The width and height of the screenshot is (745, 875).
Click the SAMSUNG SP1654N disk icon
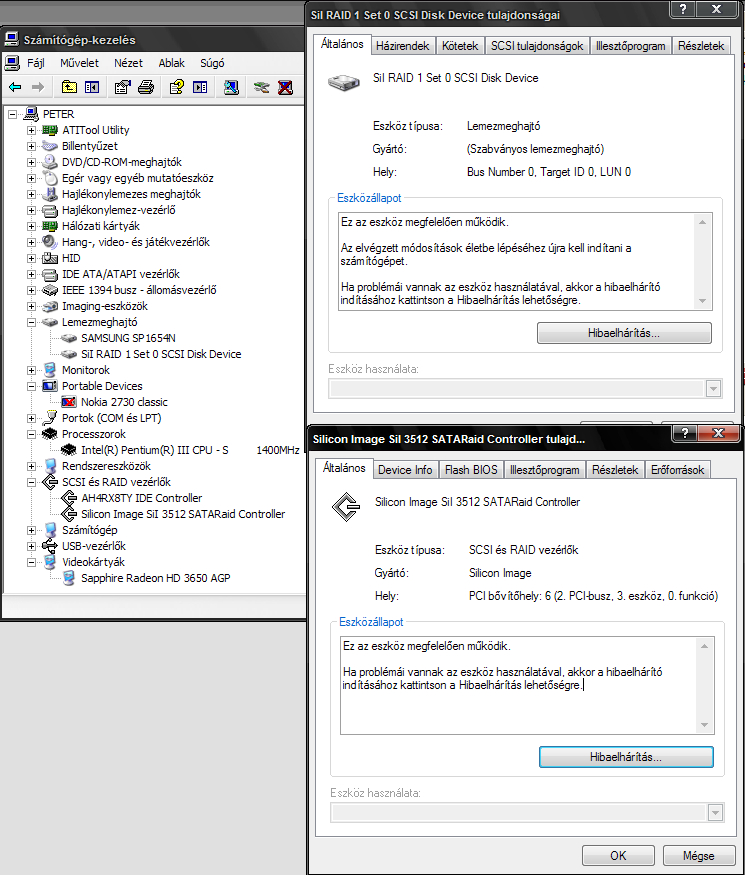[69, 338]
